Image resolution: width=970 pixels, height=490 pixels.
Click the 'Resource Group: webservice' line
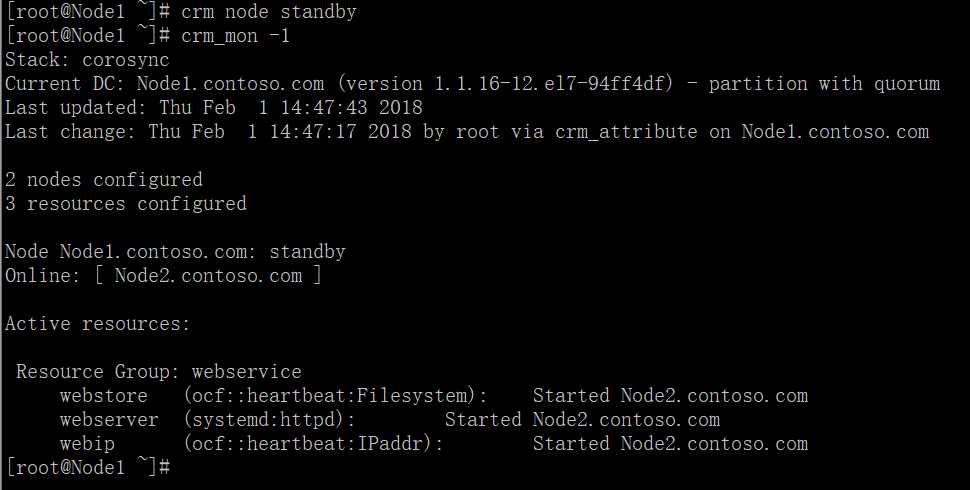158,372
